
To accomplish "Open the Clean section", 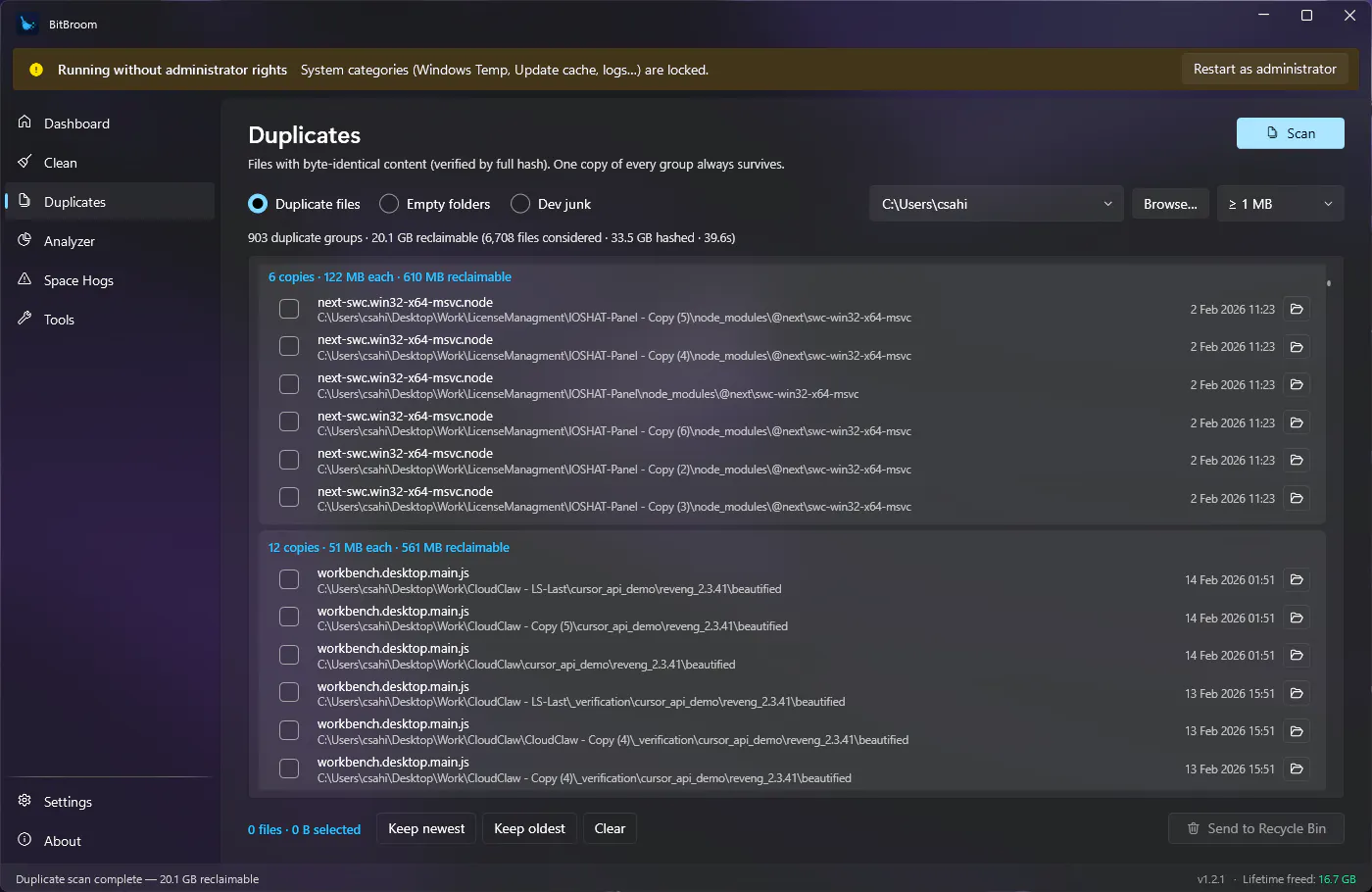I will [x=110, y=163].
